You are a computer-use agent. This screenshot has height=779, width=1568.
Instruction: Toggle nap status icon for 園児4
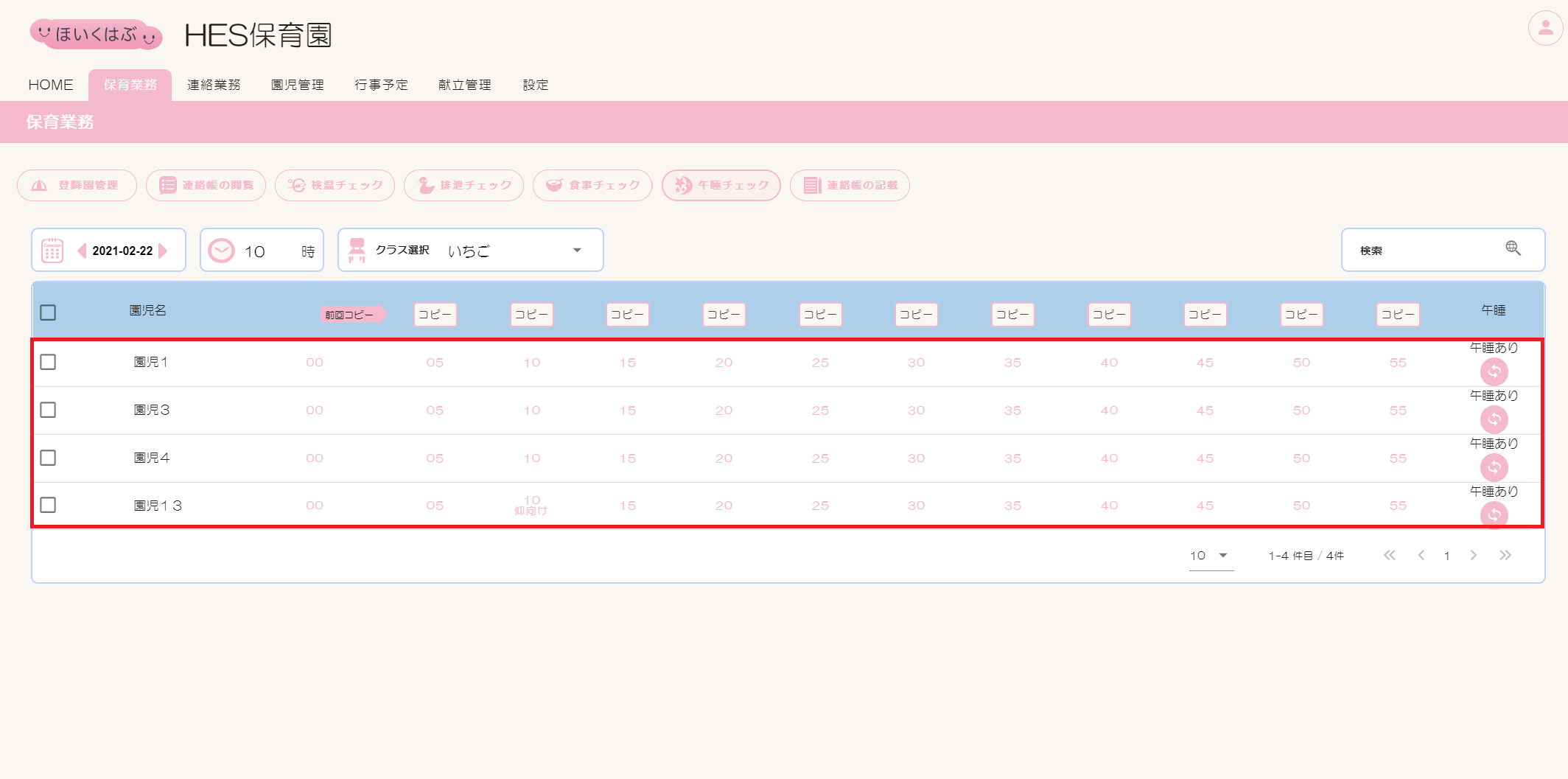click(1494, 467)
